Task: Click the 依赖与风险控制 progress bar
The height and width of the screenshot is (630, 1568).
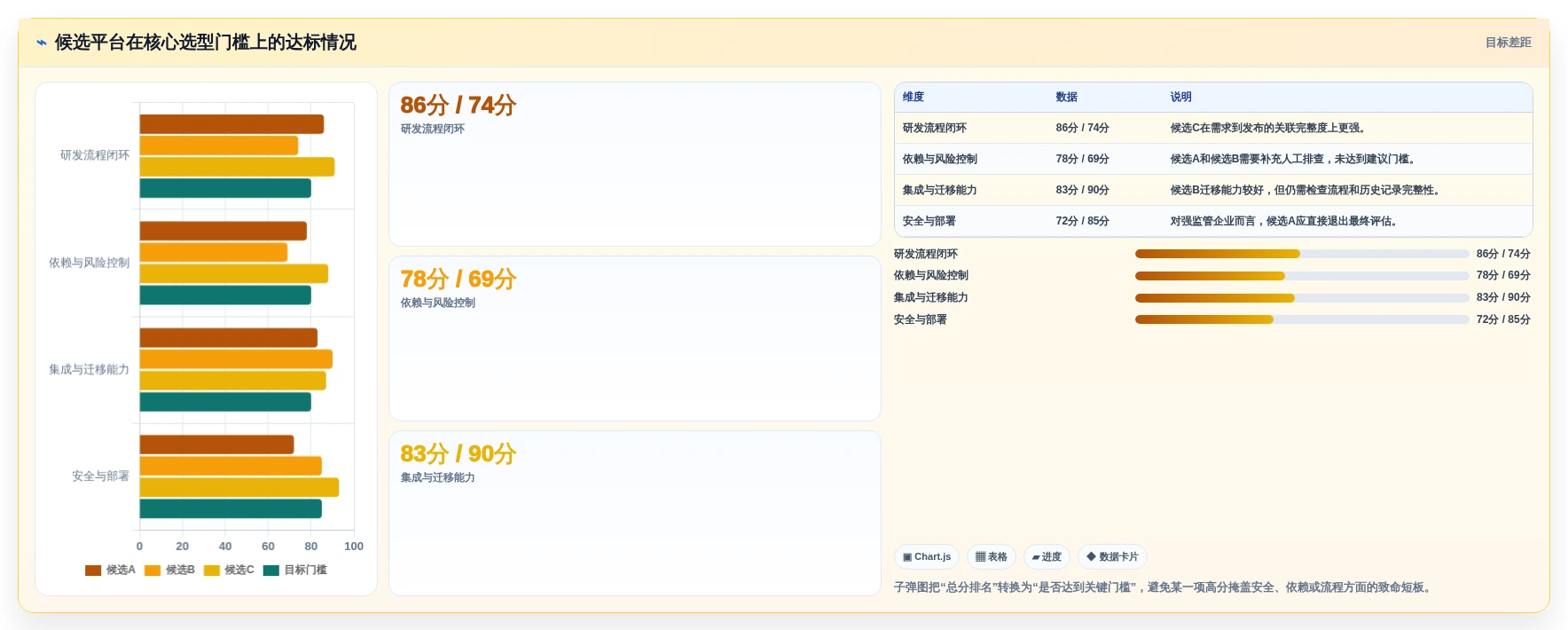Action: pyautogui.click(x=1302, y=276)
